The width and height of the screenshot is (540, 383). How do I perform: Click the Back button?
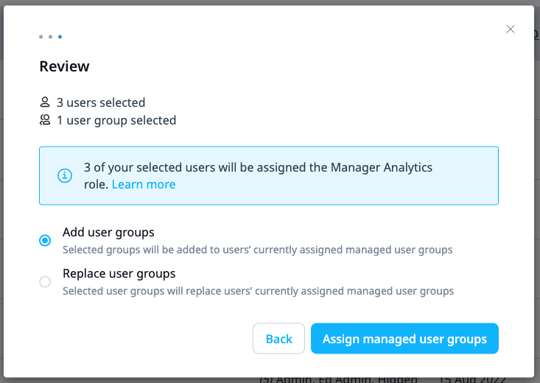coord(279,339)
